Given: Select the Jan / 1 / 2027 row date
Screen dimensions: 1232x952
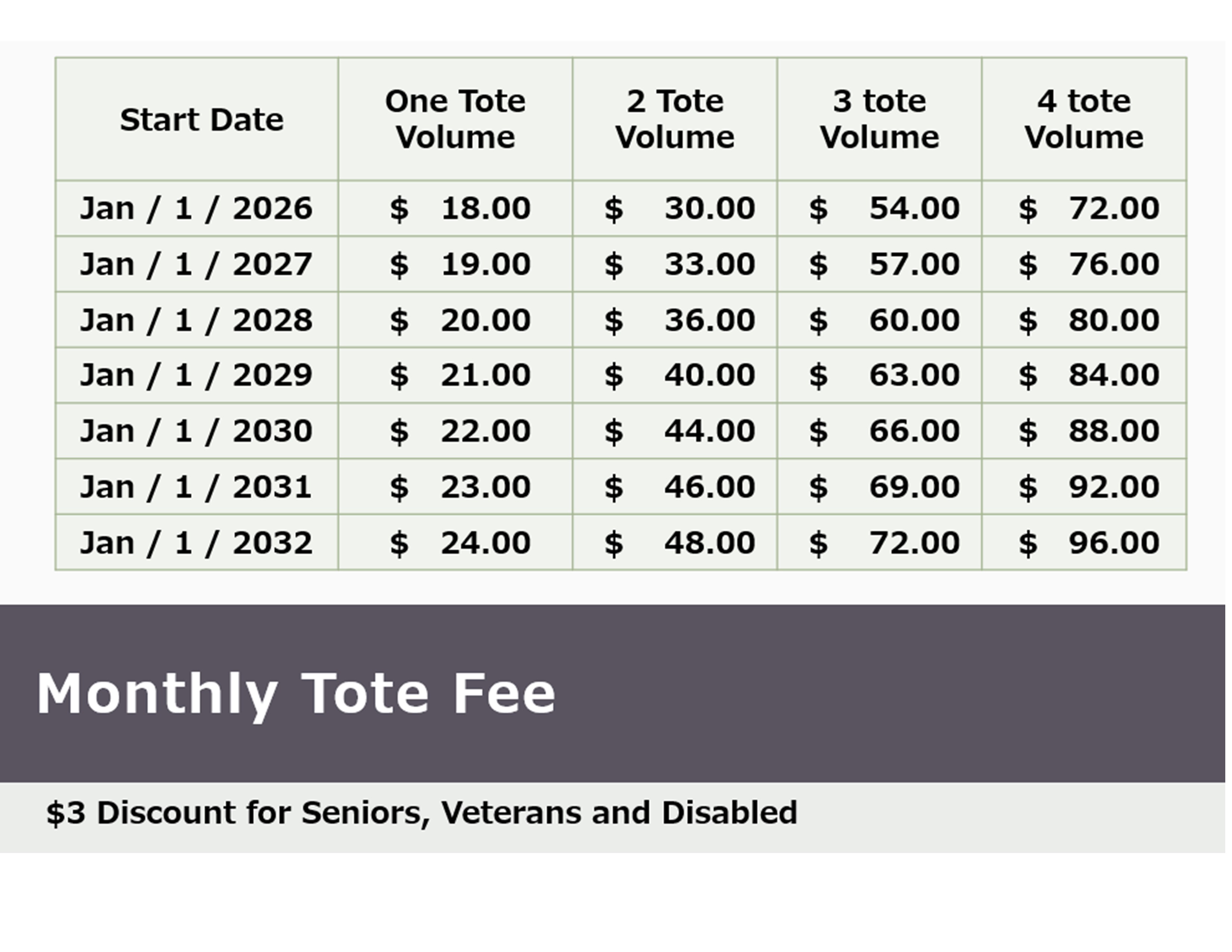Looking at the screenshot, I should (196, 264).
